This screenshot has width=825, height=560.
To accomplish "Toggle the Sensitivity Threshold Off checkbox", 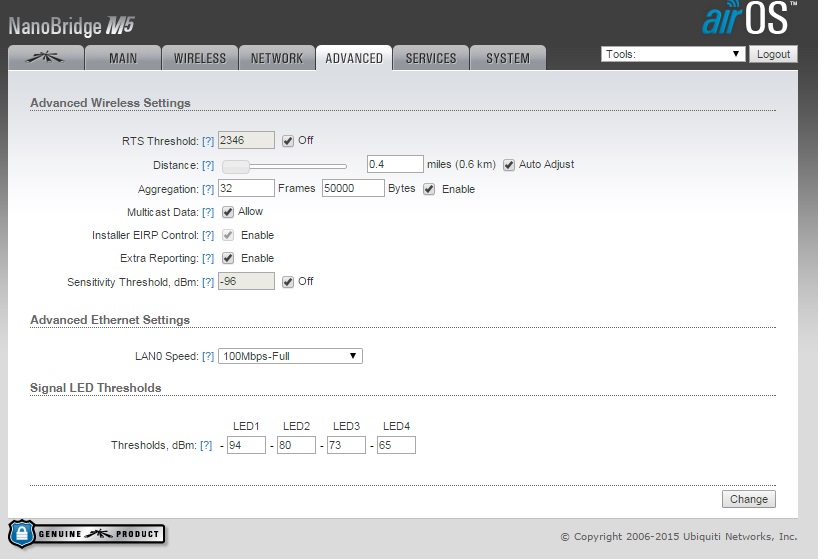I will 287,282.
